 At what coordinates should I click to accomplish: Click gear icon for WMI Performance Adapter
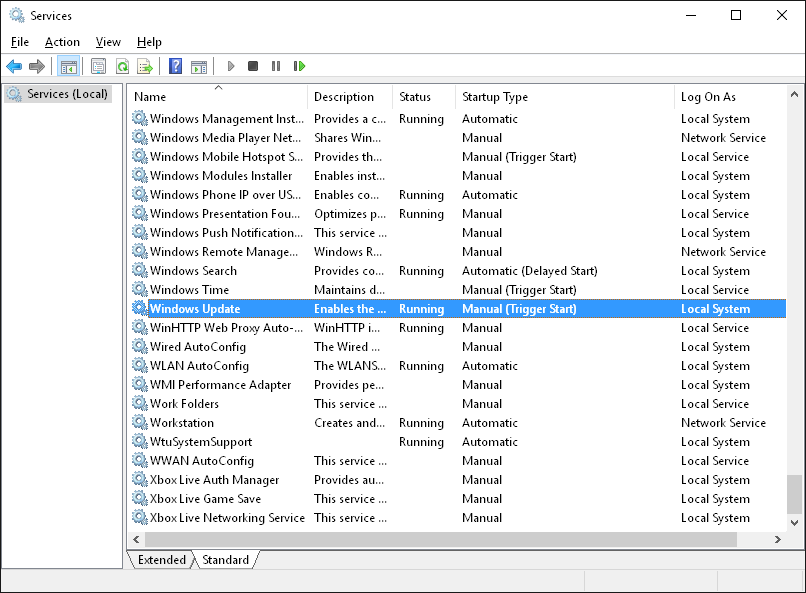(x=140, y=384)
